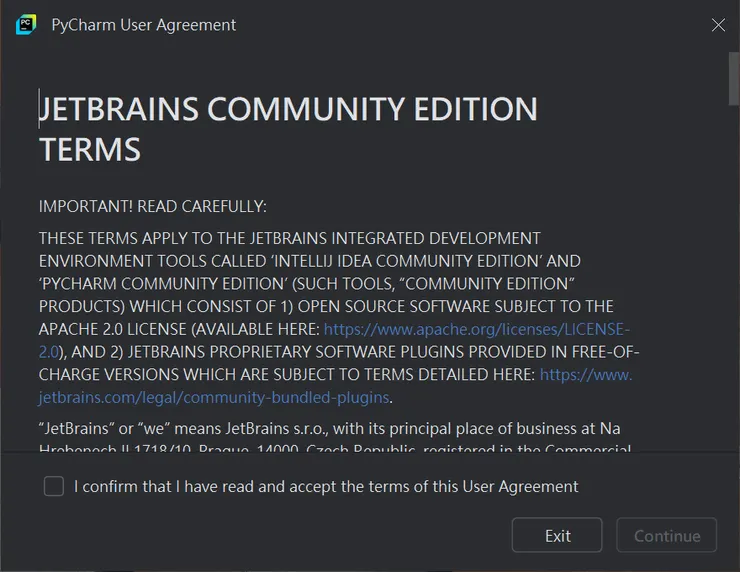Click the scrollbar track below the thumb

734,300
